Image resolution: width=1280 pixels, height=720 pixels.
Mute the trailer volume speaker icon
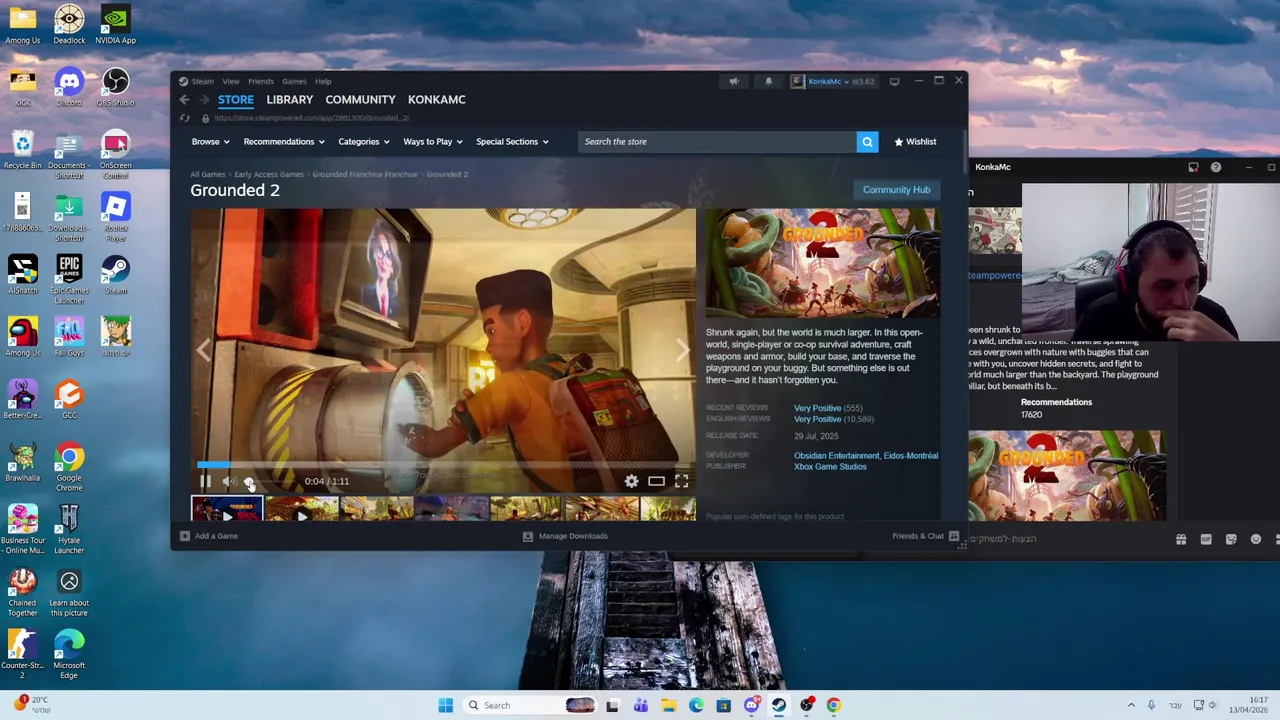pos(227,481)
